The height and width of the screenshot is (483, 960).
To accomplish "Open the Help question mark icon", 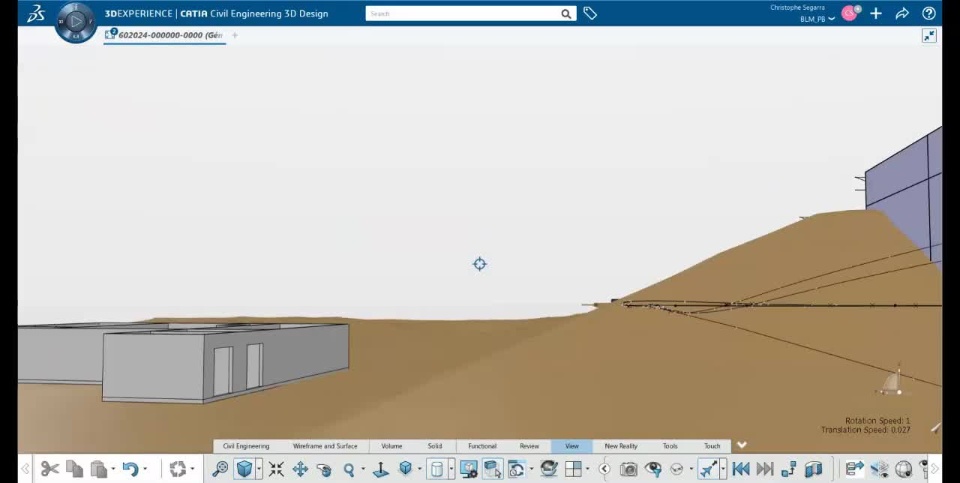I will point(929,13).
